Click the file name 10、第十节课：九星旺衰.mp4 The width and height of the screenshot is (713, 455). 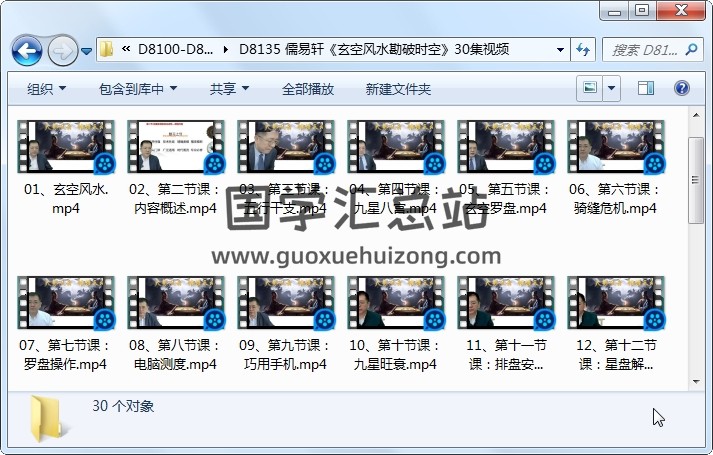[x=395, y=355]
